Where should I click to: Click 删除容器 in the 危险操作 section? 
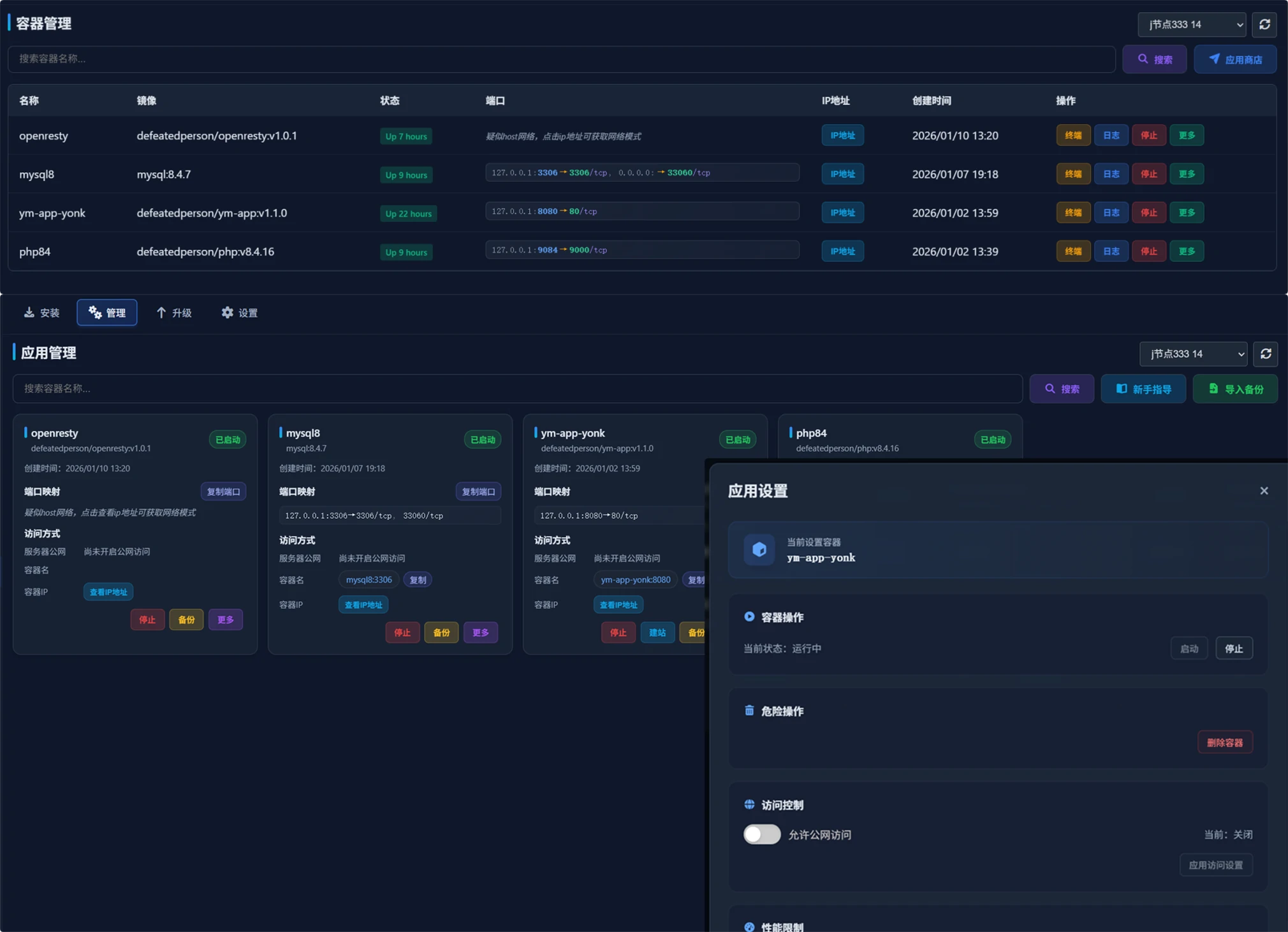(x=1225, y=742)
